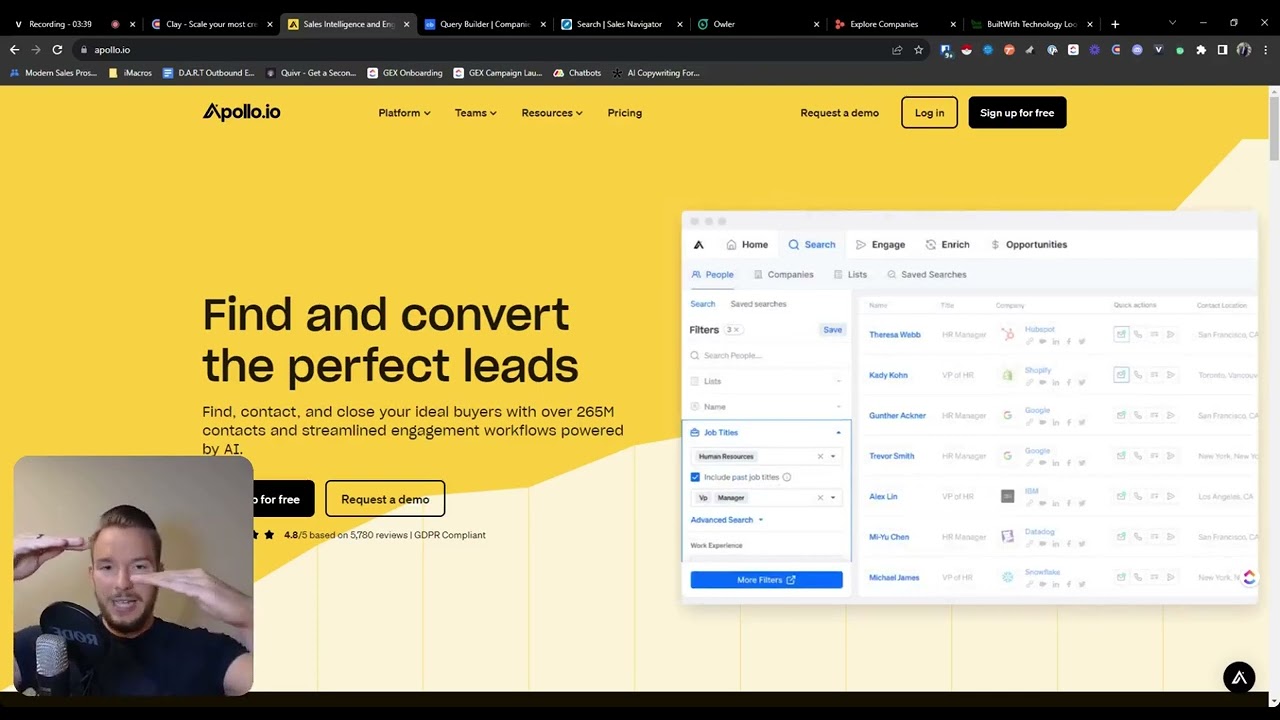Open the Extensions puzzle icon
Viewport: 1280px width, 720px height.
(x=1201, y=49)
